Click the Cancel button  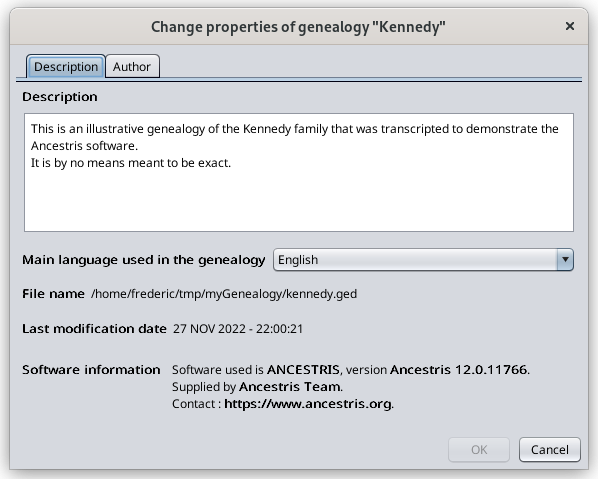click(x=550, y=450)
